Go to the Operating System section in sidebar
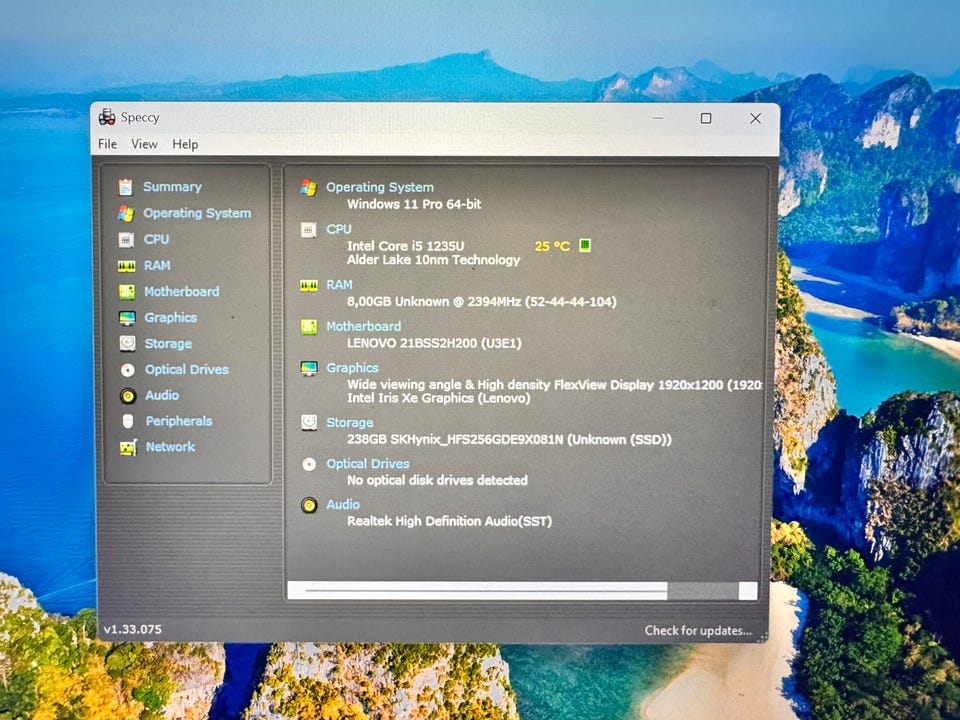Screen dimensions: 960x720 pyautogui.click(x=197, y=213)
